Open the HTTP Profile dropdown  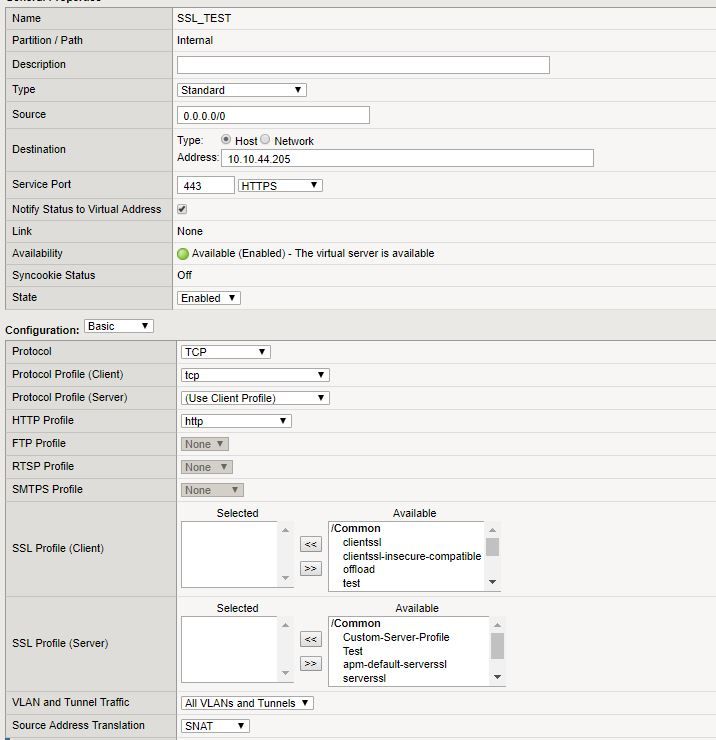click(x=236, y=421)
